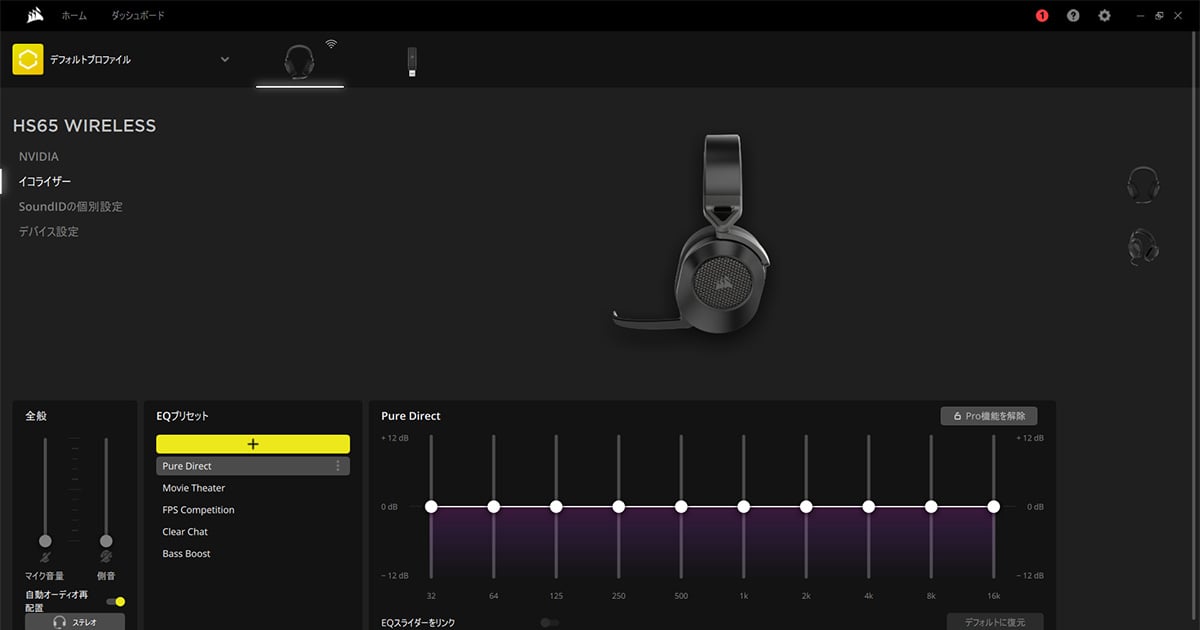Click the 125 Hz EQ slider handle

[556, 507]
